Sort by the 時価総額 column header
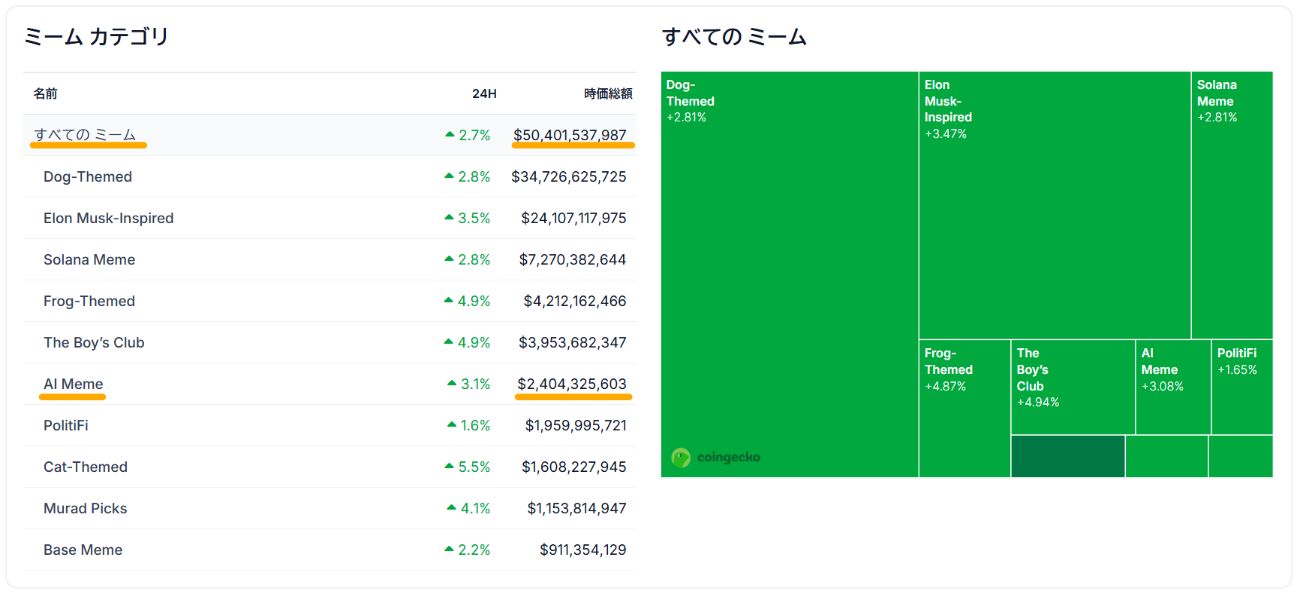Image resolution: width=1297 pixels, height=594 pixels. [x=608, y=94]
